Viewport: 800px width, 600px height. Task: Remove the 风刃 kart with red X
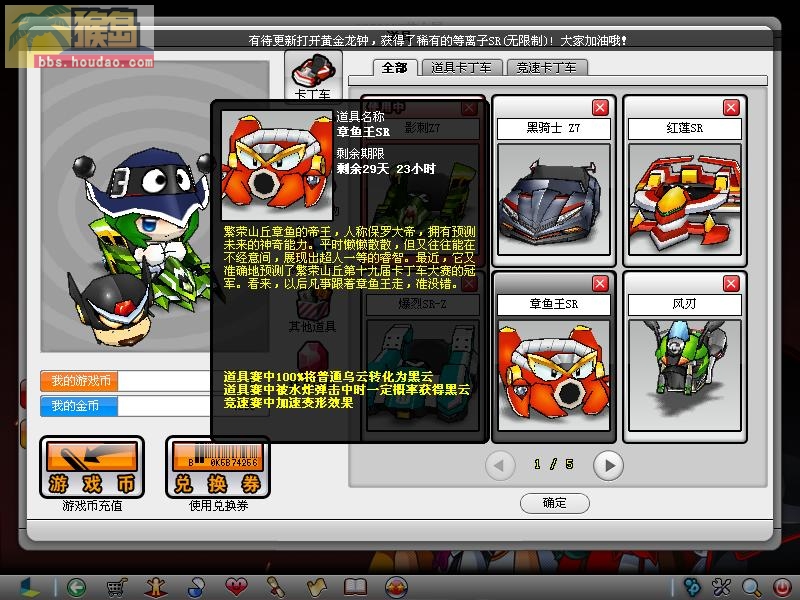(731, 284)
